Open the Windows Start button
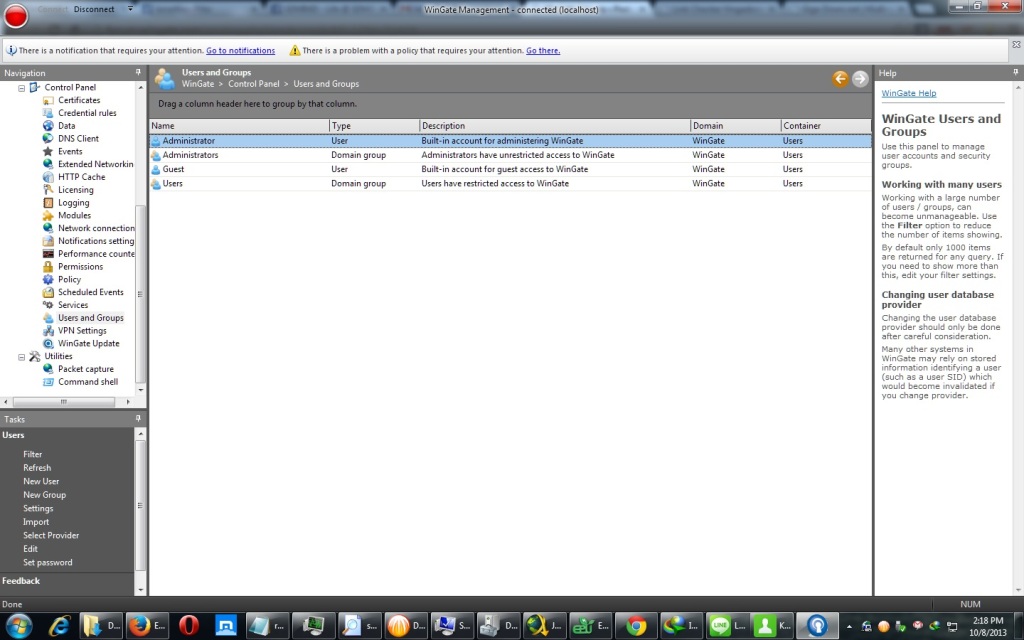The image size is (1024, 640). pyautogui.click(x=18, y=626)
